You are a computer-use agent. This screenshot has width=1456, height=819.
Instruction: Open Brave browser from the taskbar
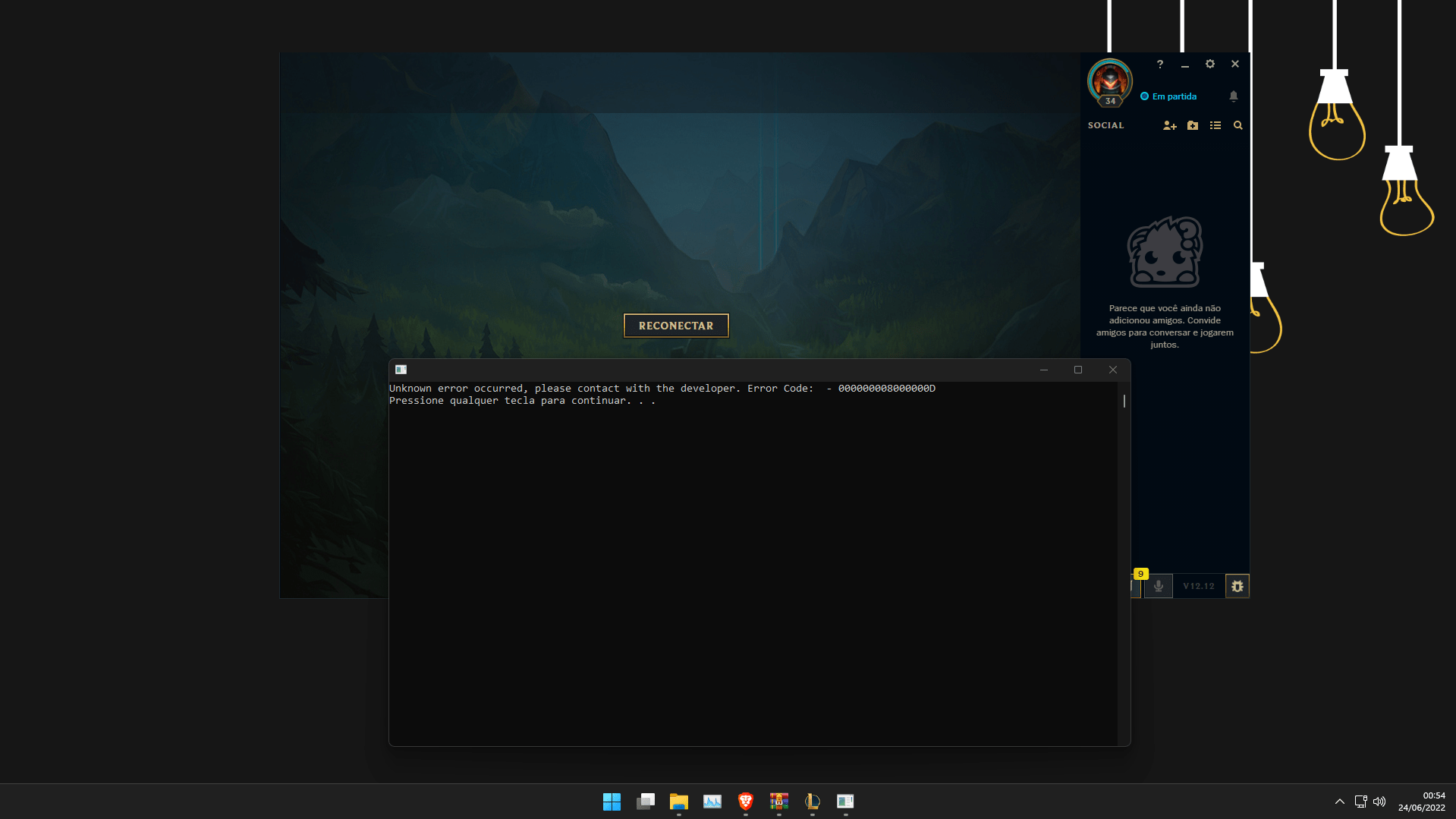(x=746, y=802)
